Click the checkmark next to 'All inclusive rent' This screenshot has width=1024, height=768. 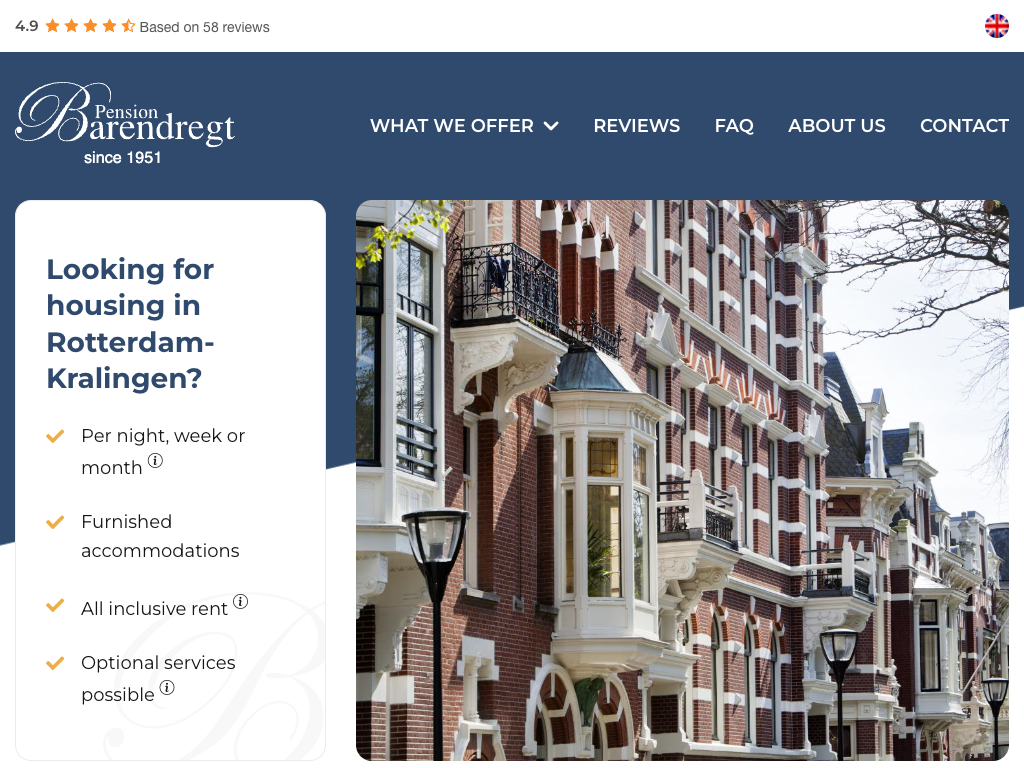pyautogui.click(x=56, y=605)
